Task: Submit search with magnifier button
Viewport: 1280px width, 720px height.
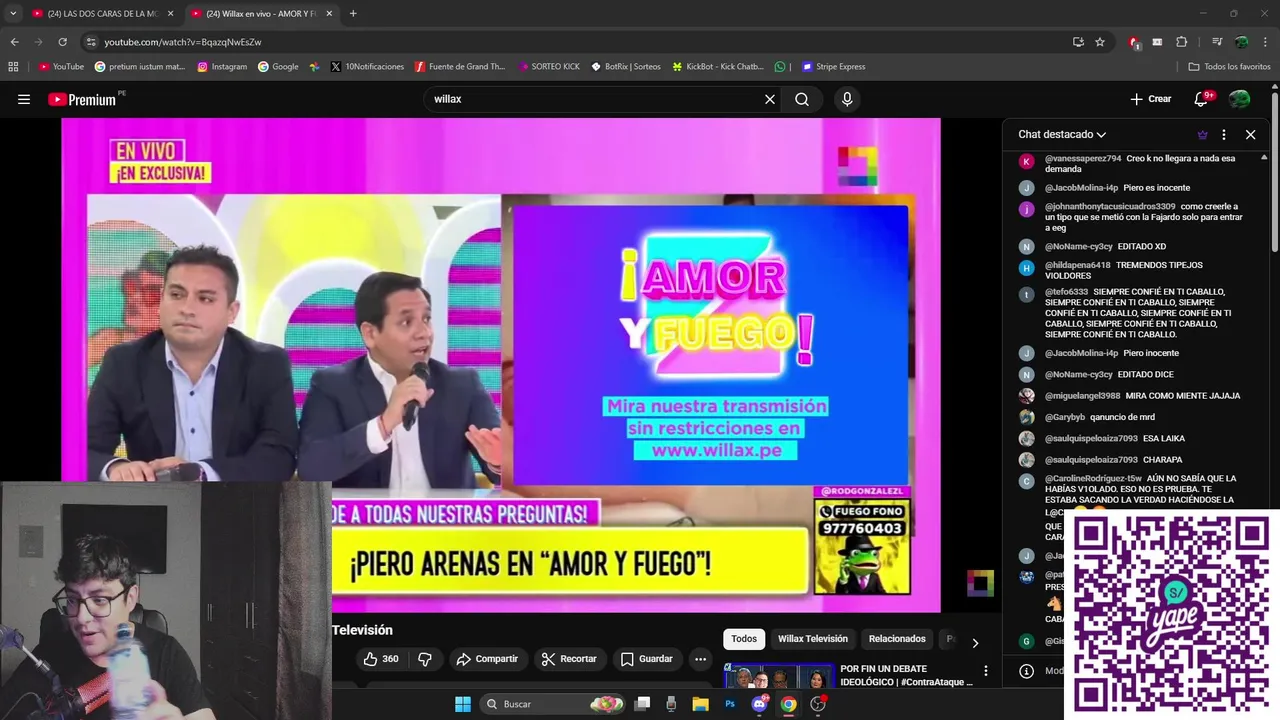Action: pos(802,99)
